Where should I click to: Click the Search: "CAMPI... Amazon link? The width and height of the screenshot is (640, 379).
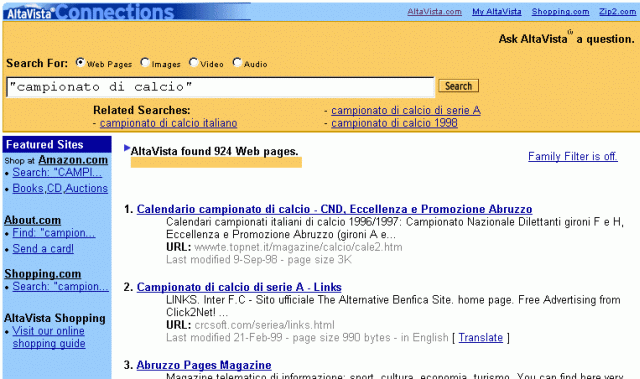(x=57, y=173)
